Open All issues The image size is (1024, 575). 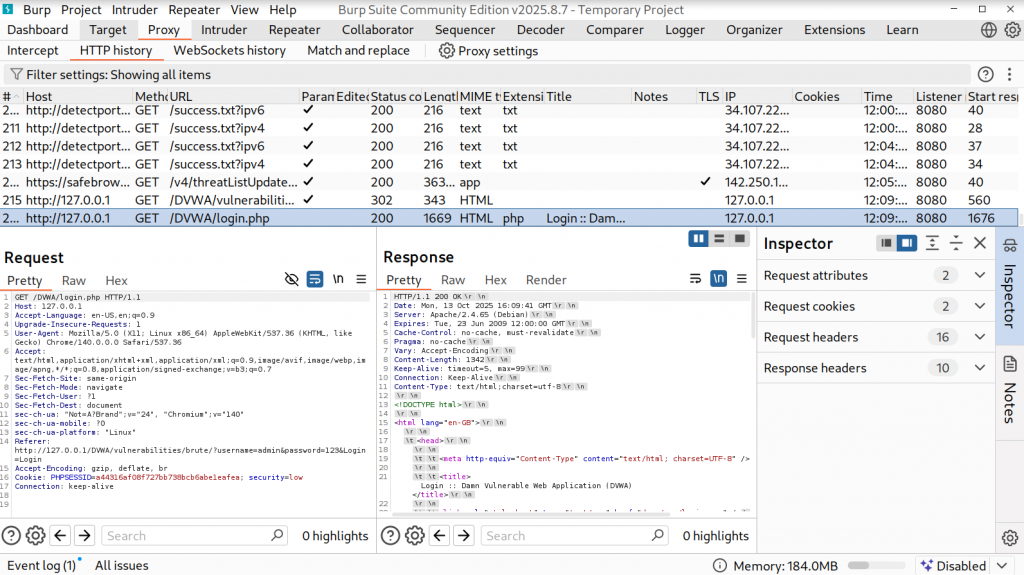(121, 566)
